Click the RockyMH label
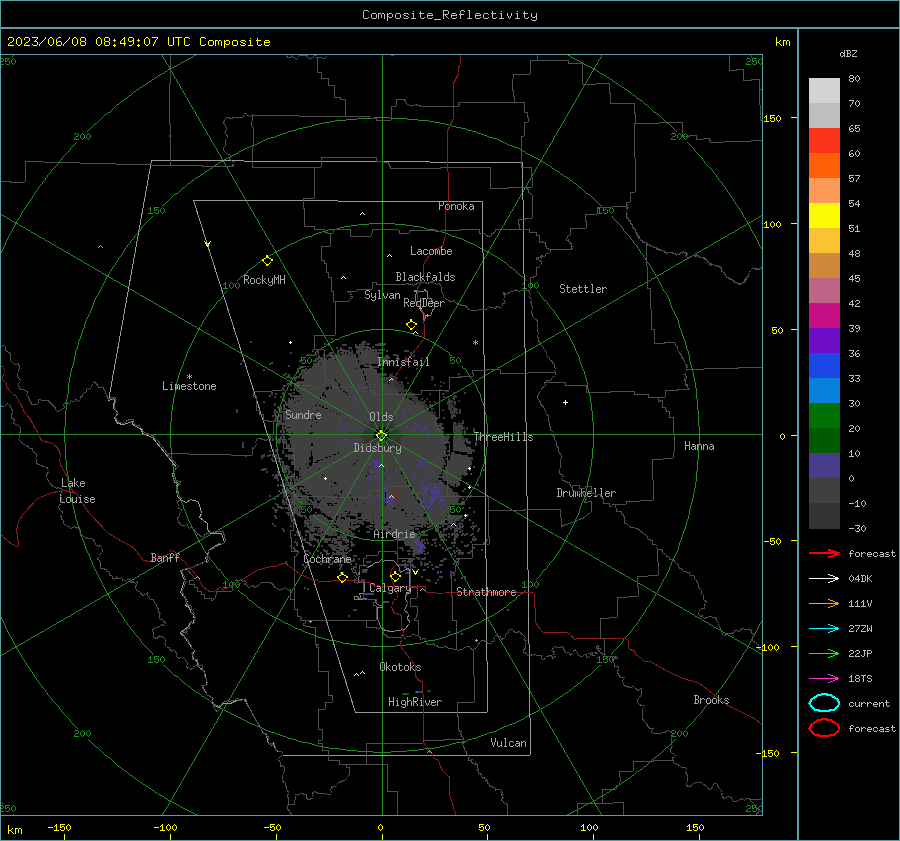The image size is (900, 841). (264, 280)
